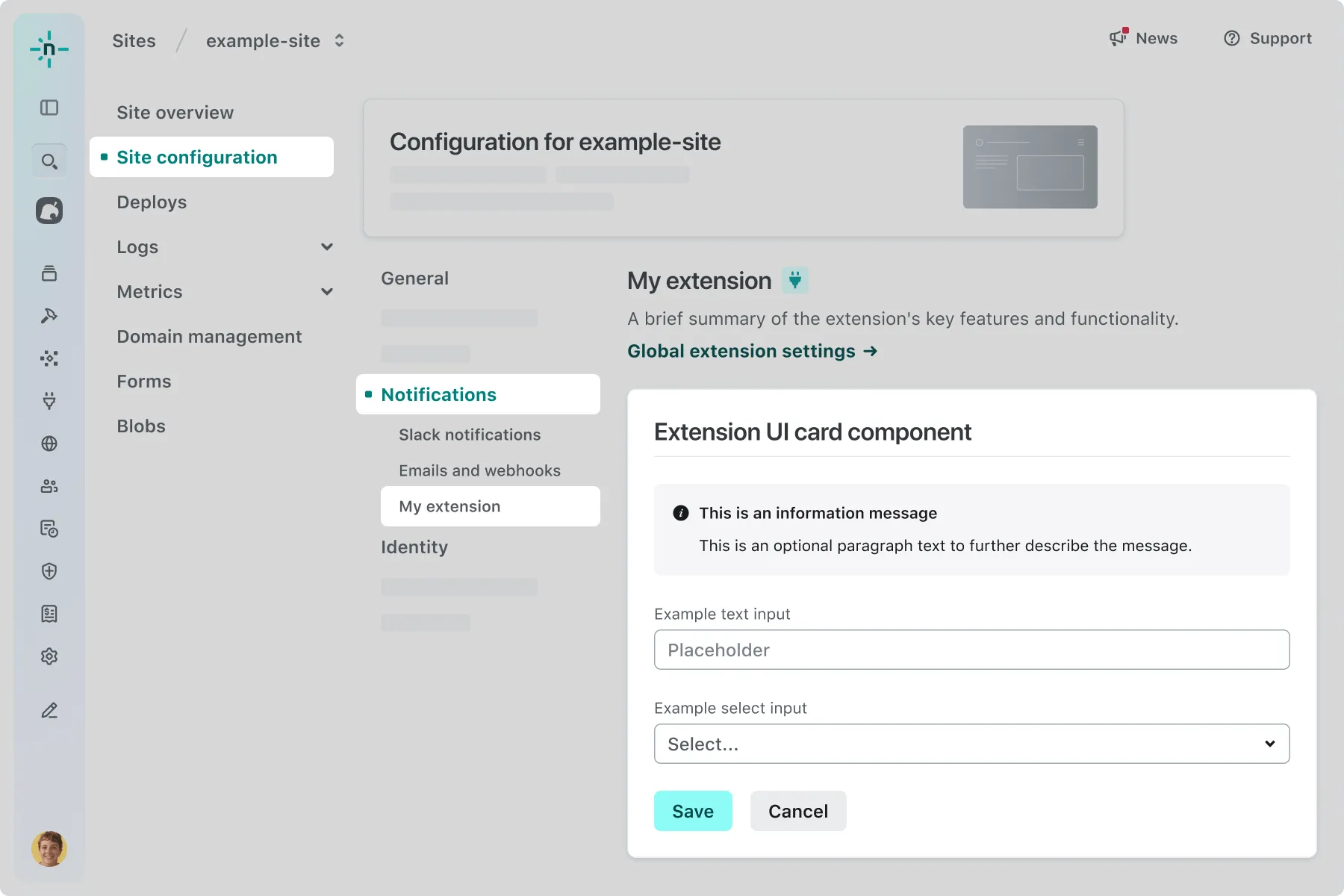Open the Example select input dropdown
The image size is (1344, 896).
971,744
